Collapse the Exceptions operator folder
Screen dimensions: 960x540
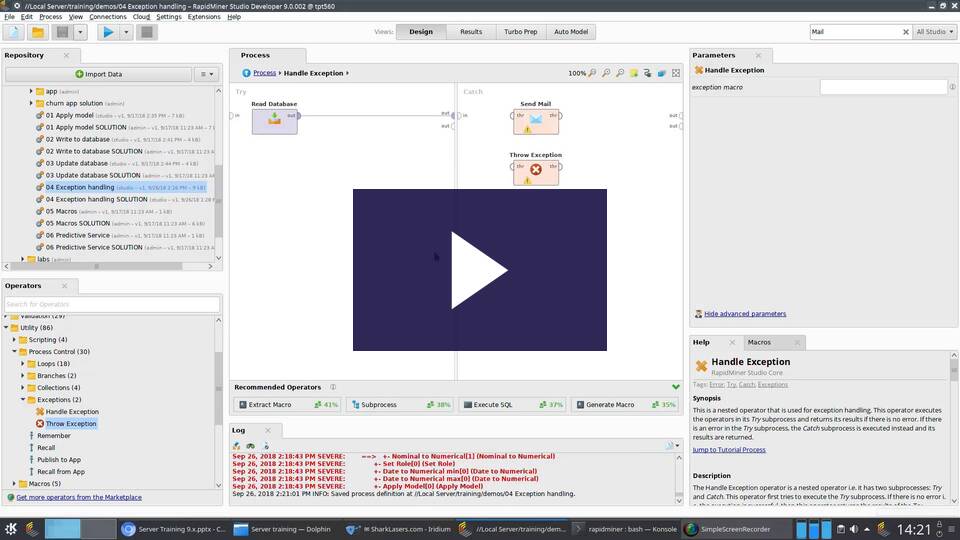[23, 399]
